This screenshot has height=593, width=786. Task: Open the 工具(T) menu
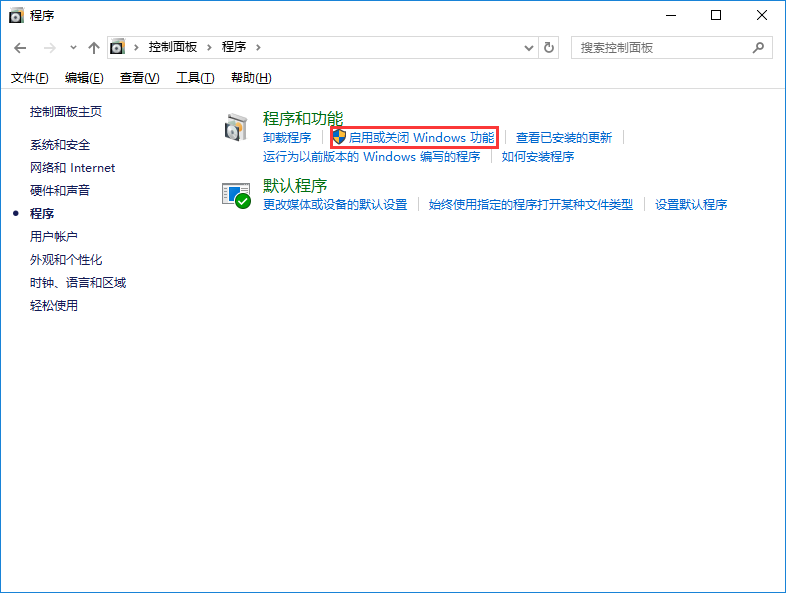tap(194, 78)
